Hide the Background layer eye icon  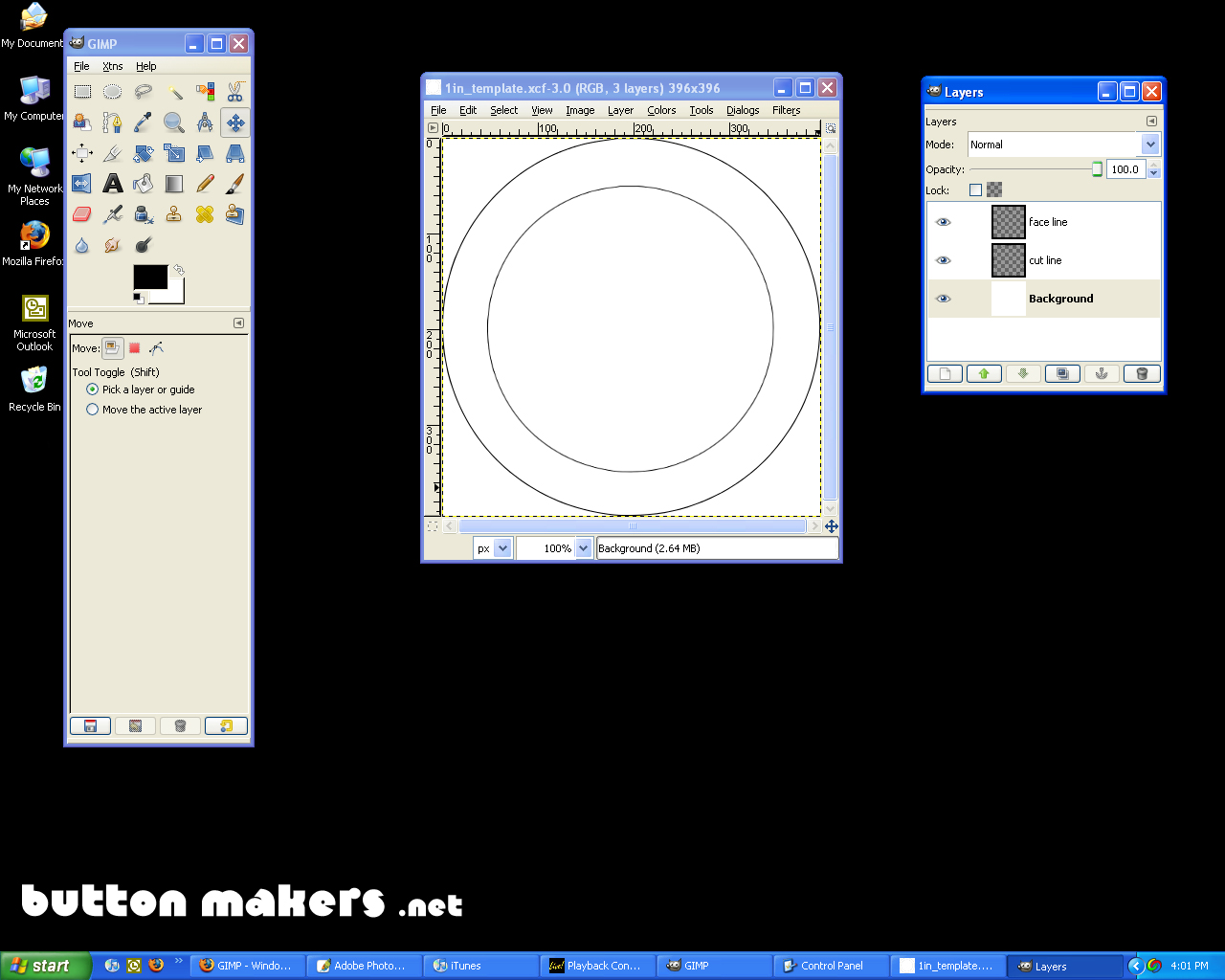point(944,299)
